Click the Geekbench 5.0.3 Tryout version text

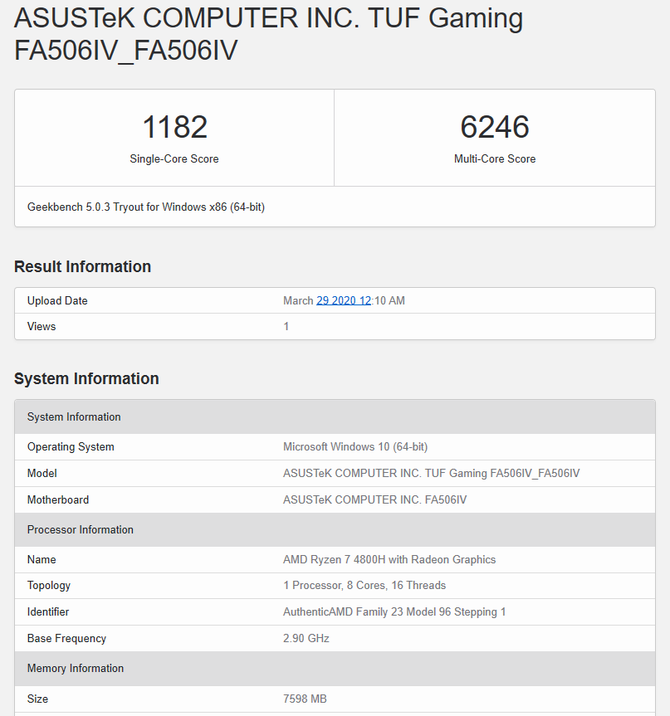[x=146, y=207]
